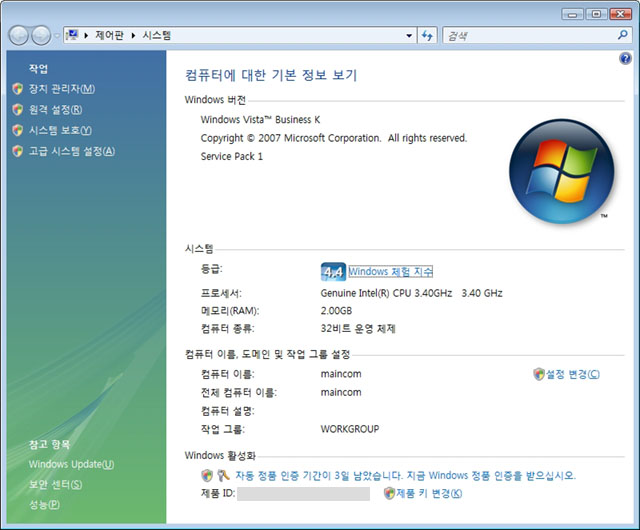Click the shield icon beside 설정 변경

pos(539,374)
